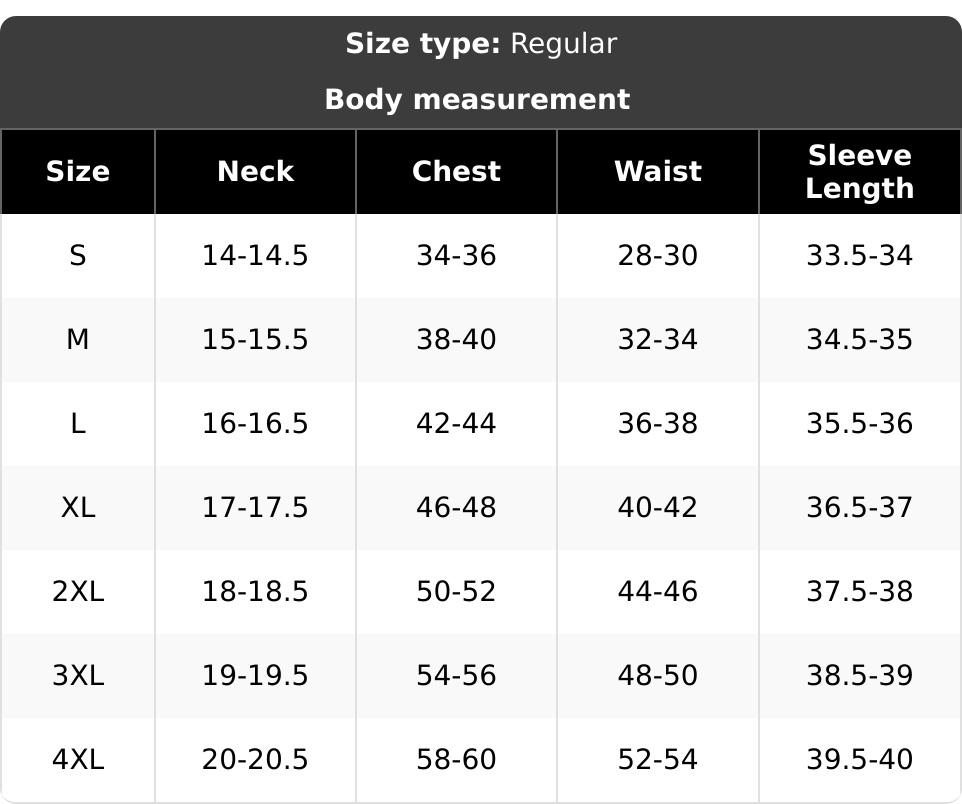Image resolution: width=962 pixels, height=804 pixels.
Task: Click the Size type Regular heading
Action: 481,44
